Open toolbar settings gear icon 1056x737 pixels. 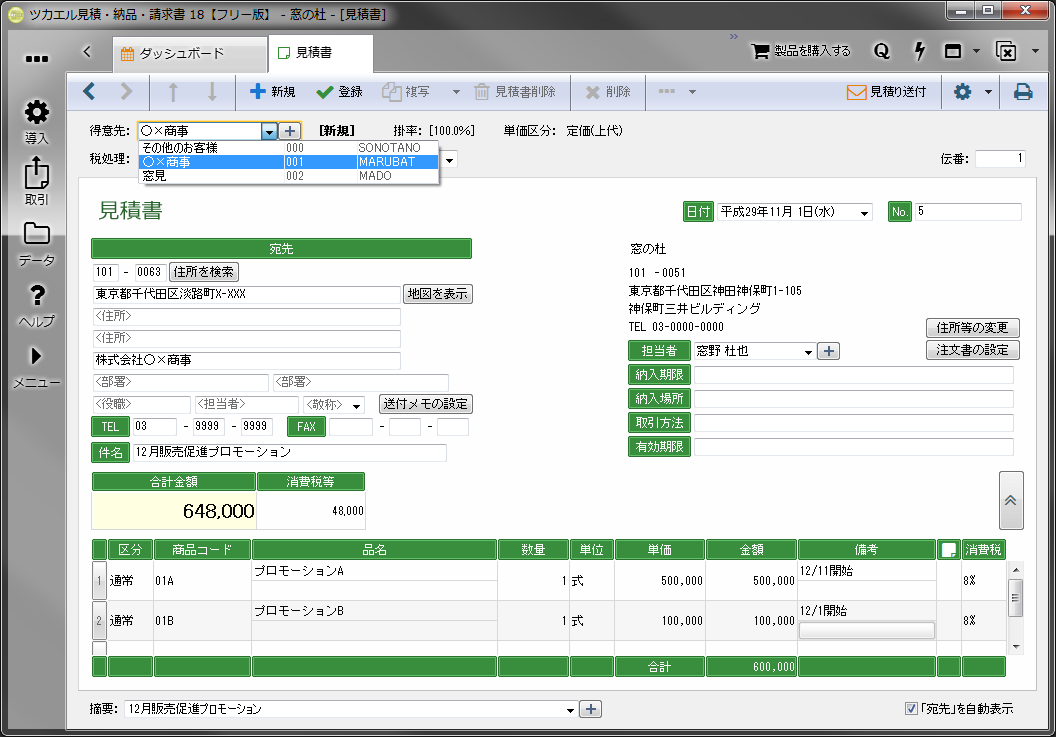click(962, 92)
